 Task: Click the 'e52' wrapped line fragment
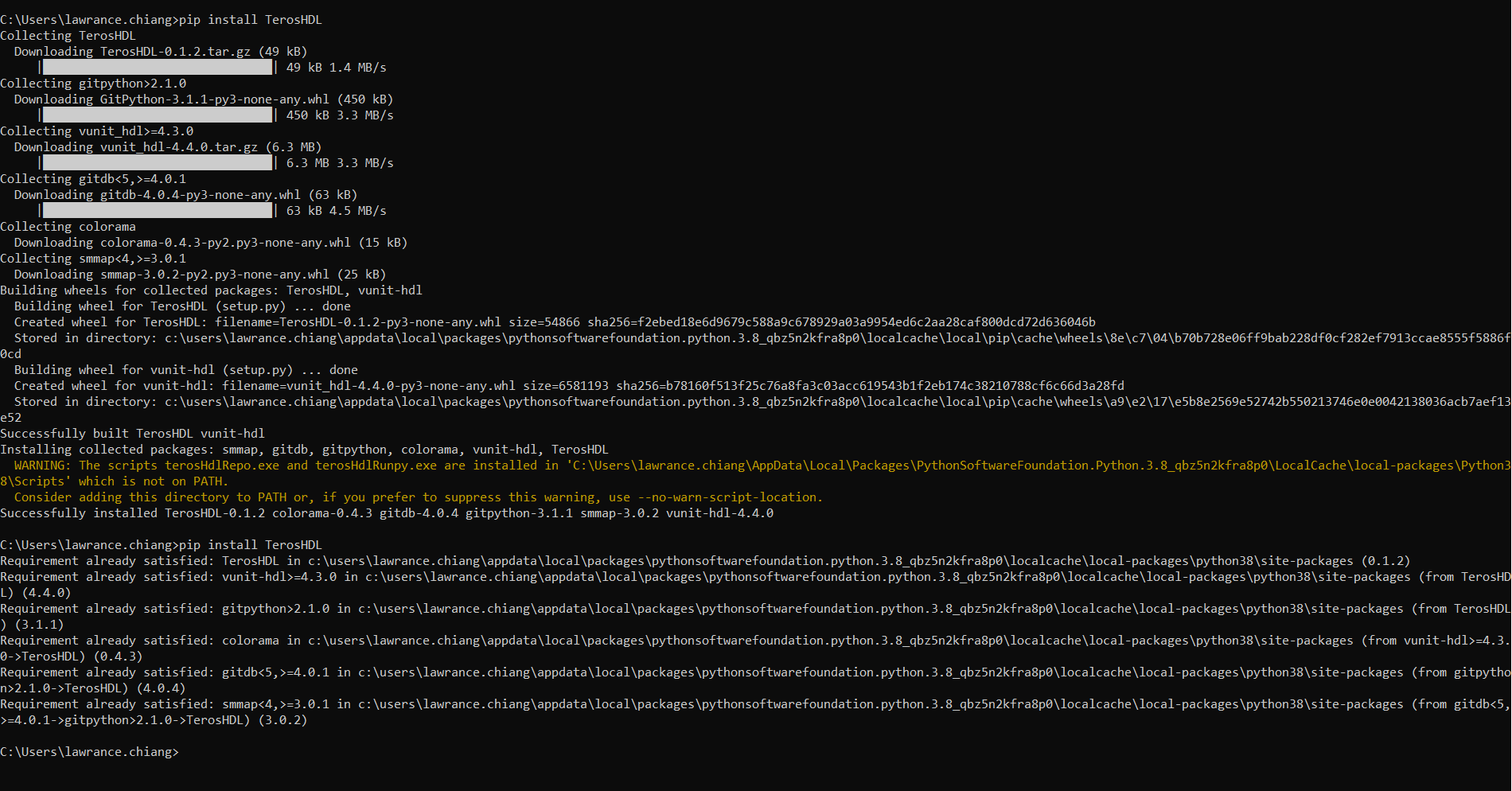[10, 418]
